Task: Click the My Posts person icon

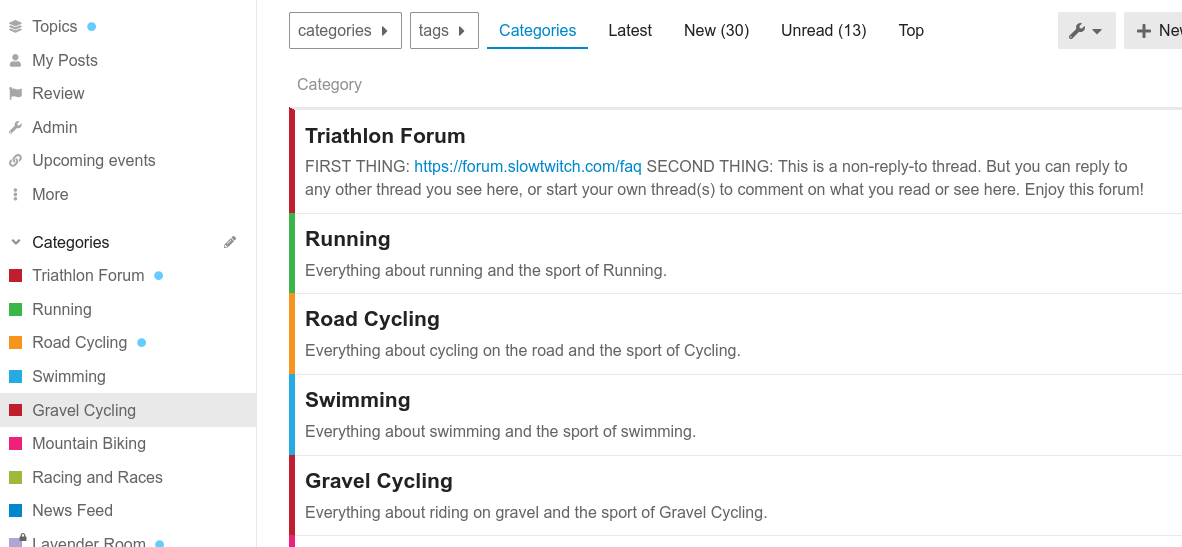Action: pyautogui.click(x=15, y=60)
